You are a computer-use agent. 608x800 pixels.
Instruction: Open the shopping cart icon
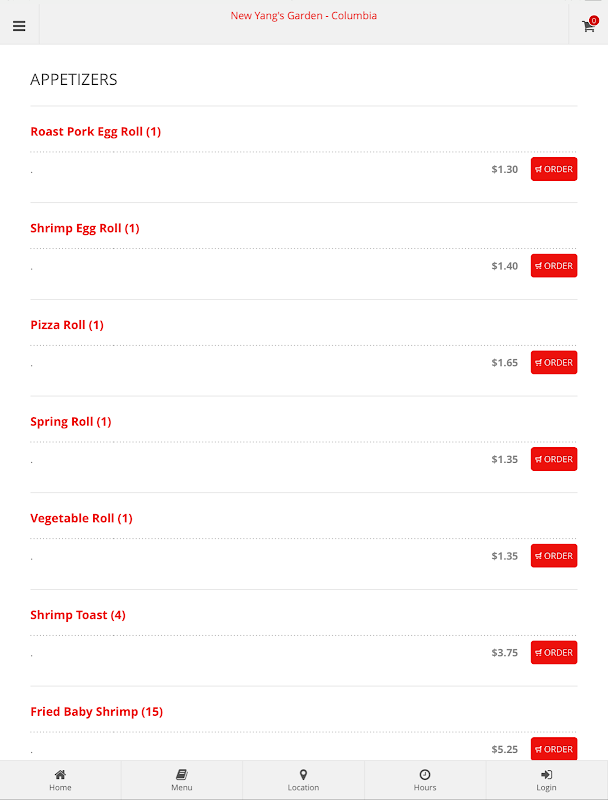tap(589, 25)
